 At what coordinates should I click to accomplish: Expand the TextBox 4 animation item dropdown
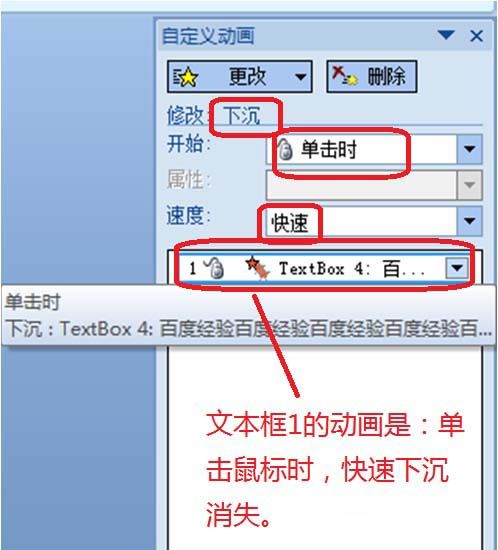tap(457, 268)
